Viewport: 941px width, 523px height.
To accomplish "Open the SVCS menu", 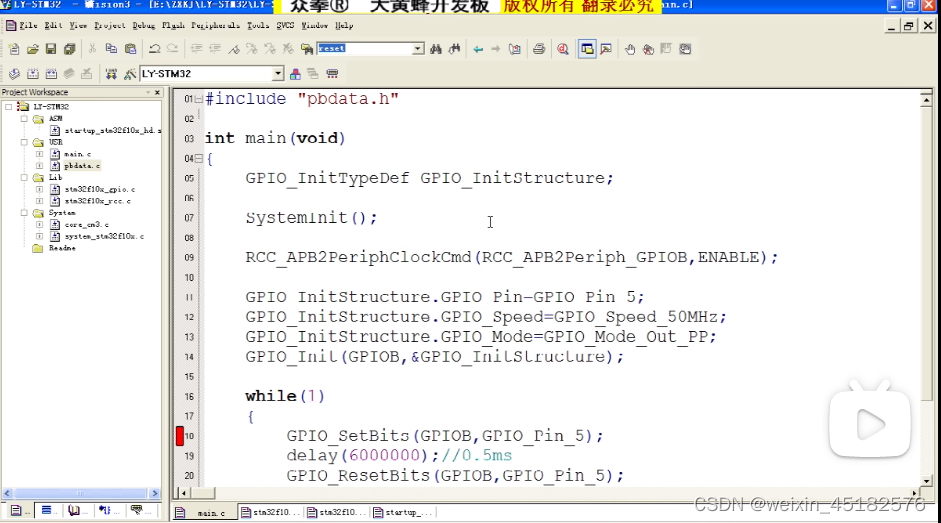I will pyautogui.click(x=286, y=25).
